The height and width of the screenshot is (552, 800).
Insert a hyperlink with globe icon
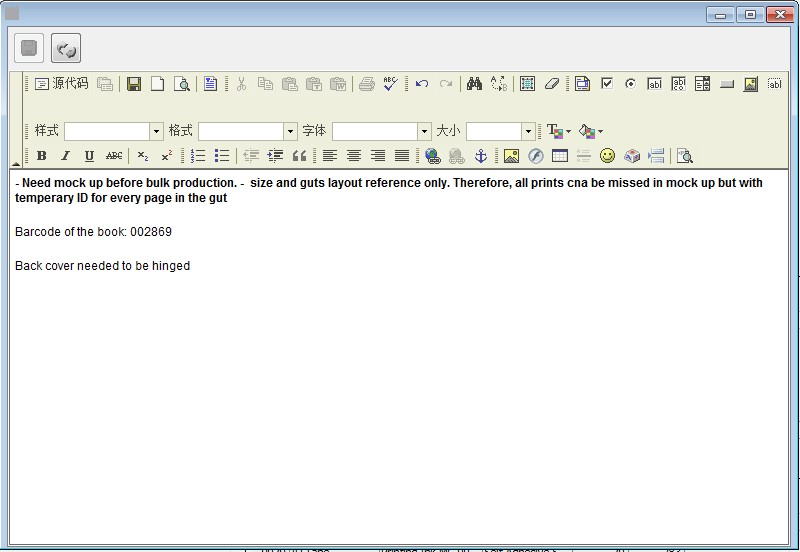[433, 156]
